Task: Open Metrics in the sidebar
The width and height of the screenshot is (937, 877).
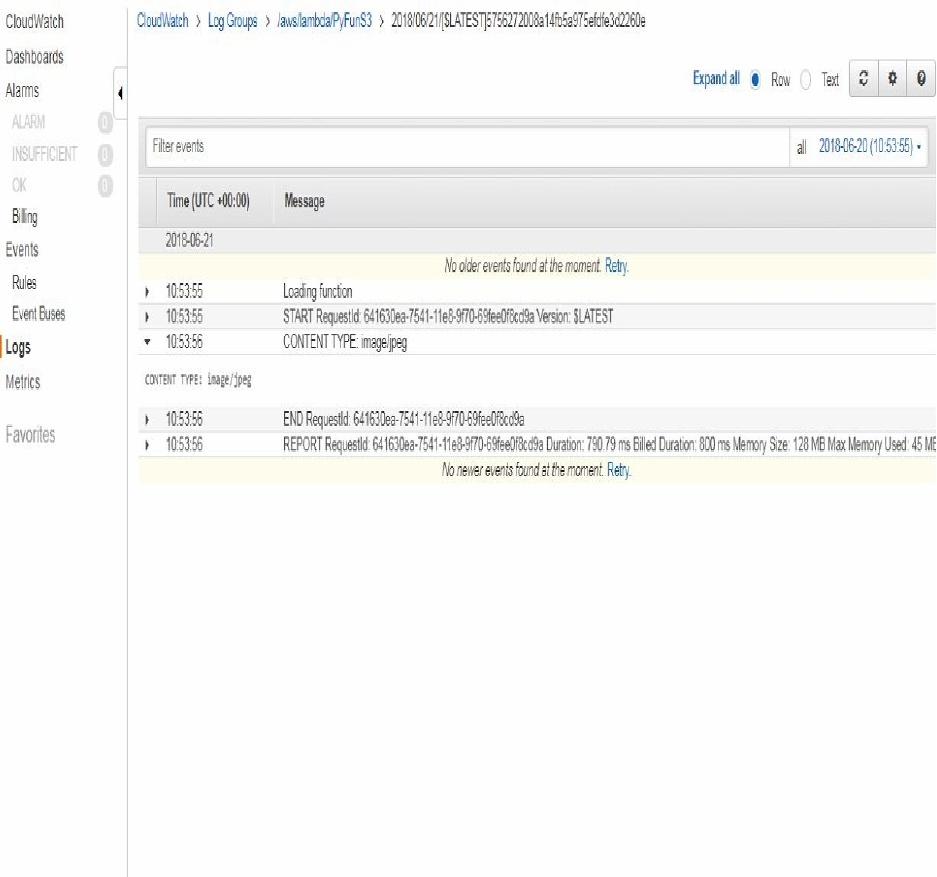Action: (x=23, y=382)
